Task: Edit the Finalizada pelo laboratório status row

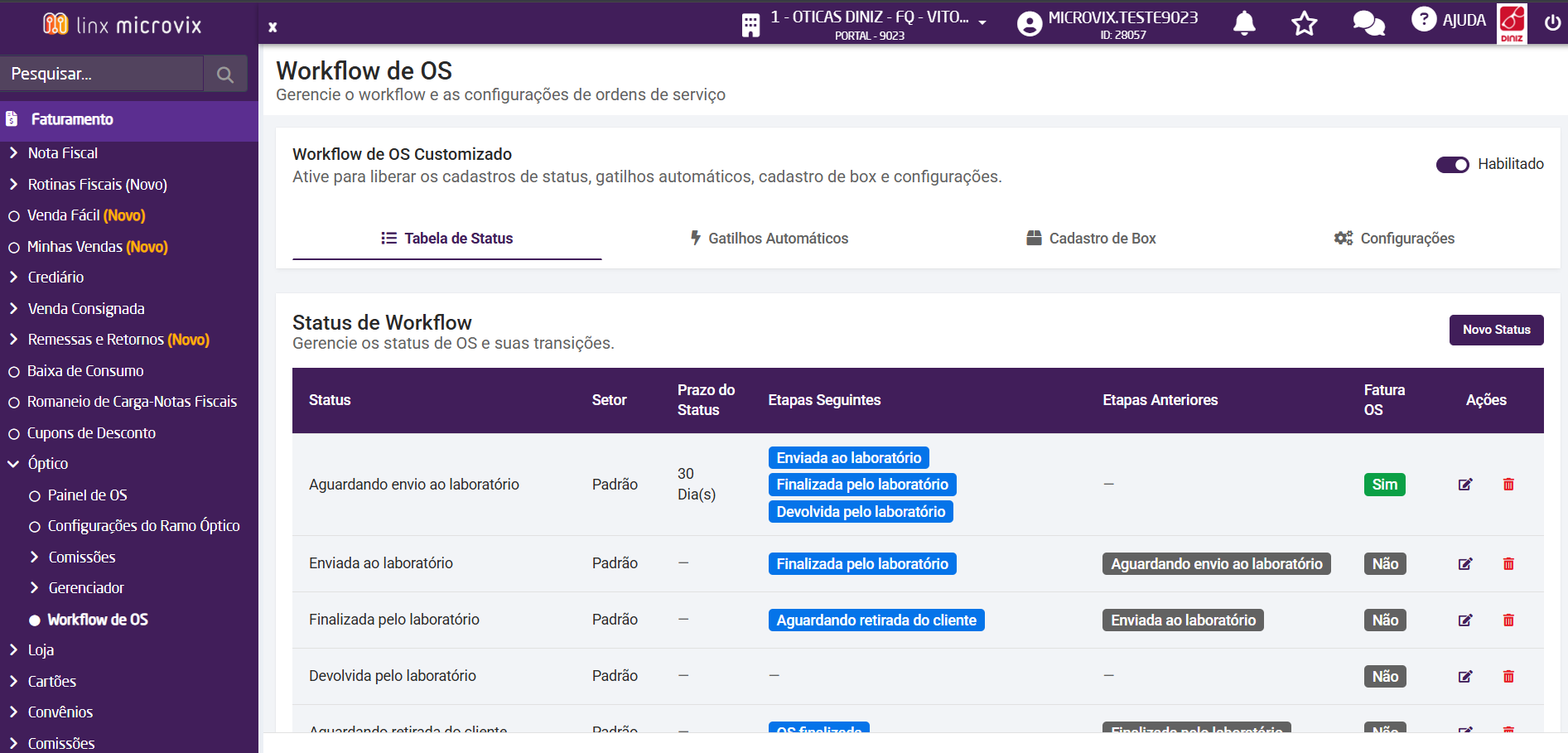Action: pos(1465,620)
